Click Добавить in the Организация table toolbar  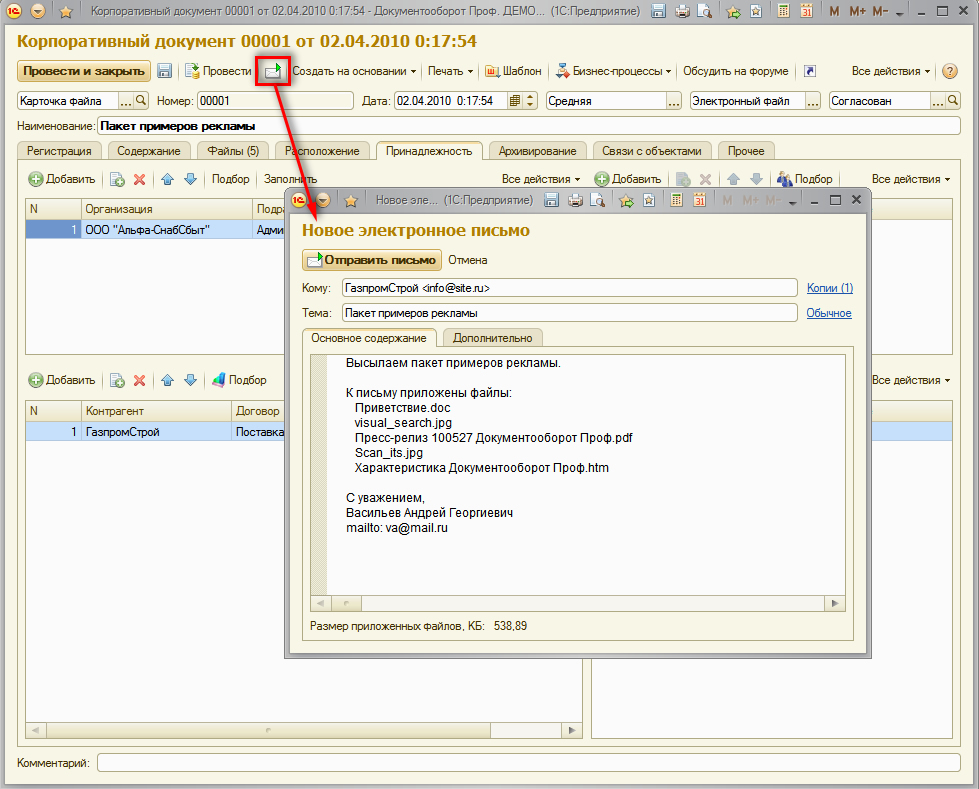point(62,180)
